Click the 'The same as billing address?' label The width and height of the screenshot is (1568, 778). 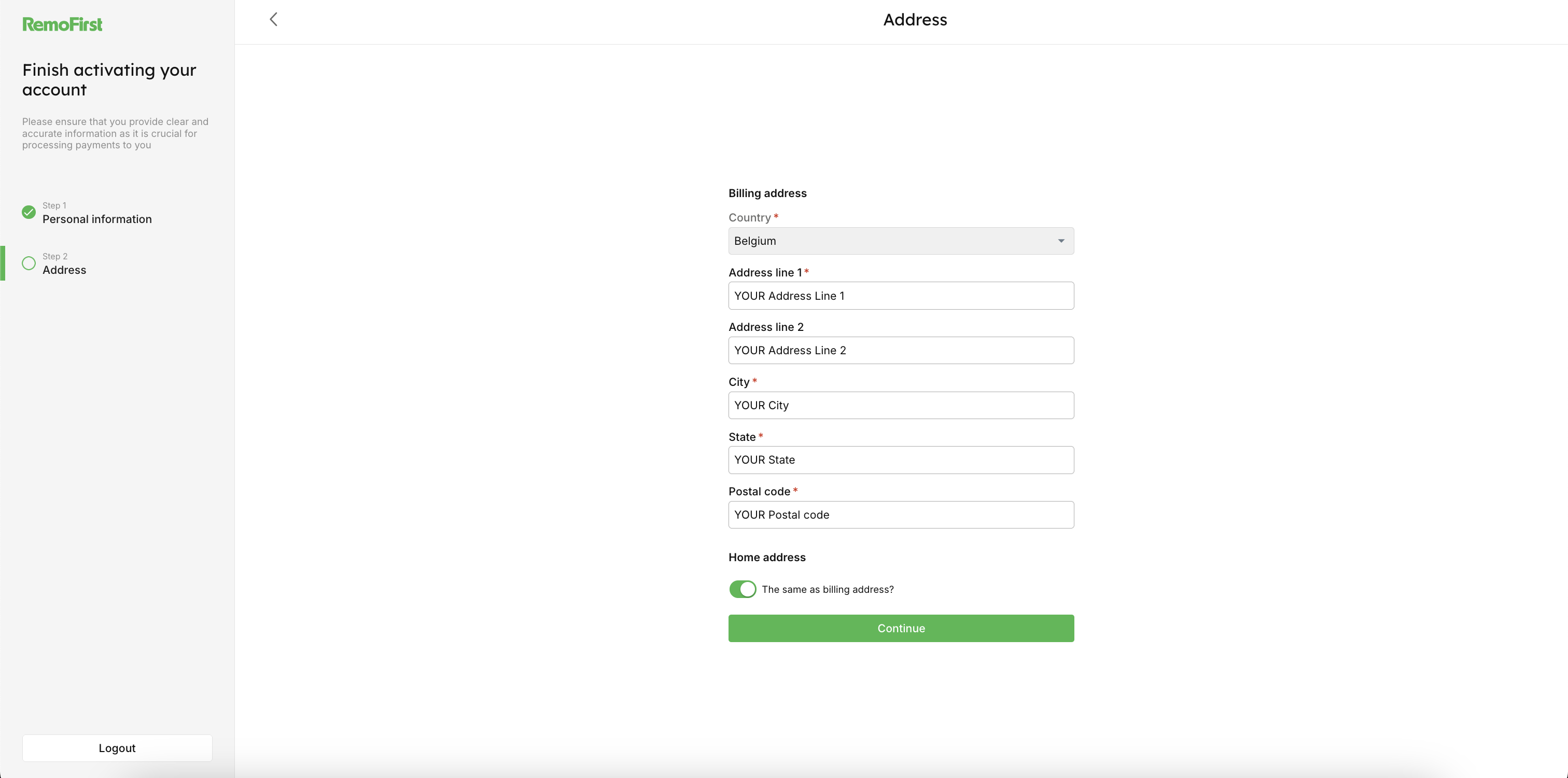(828, 589)
